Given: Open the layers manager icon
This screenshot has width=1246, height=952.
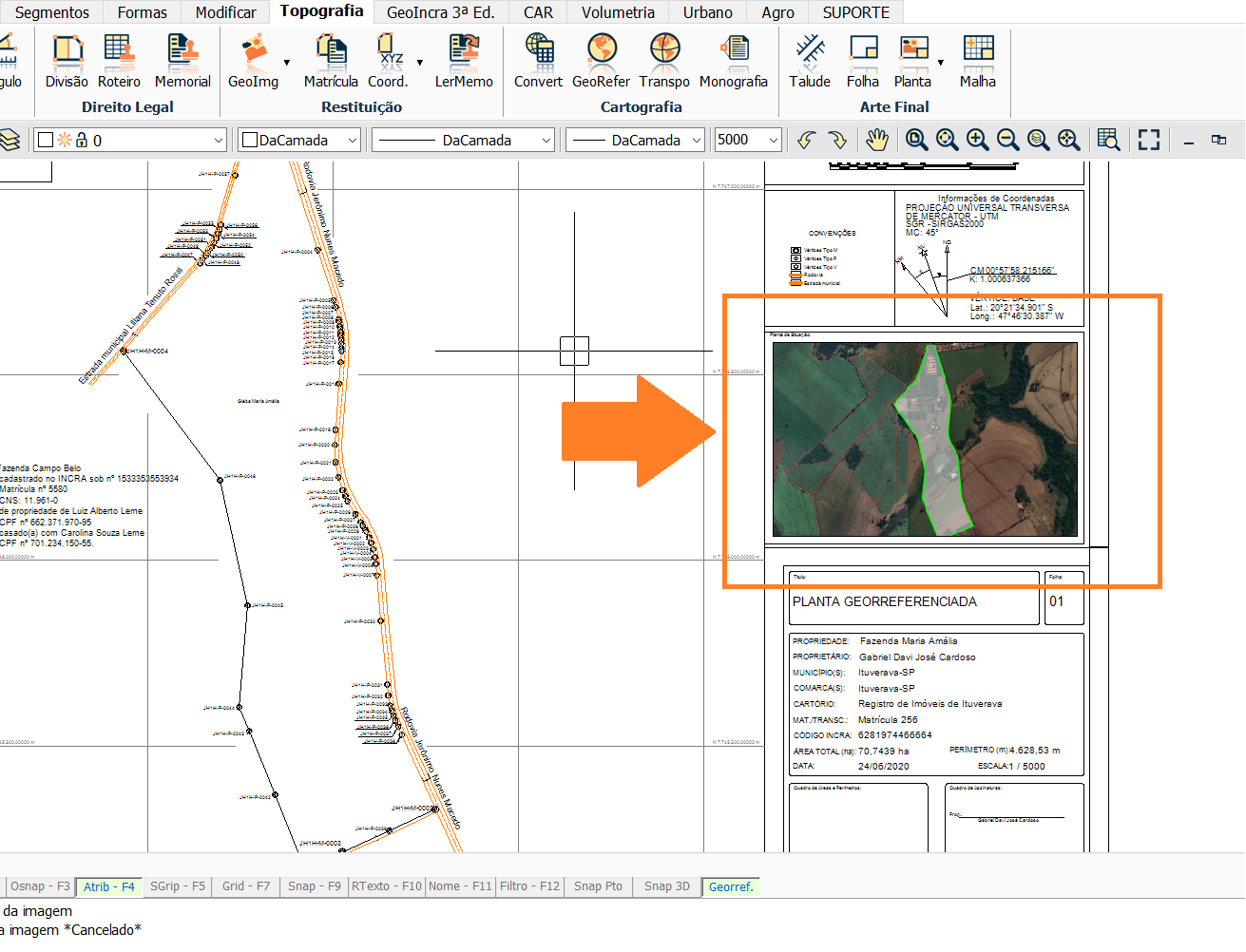Looking at the screenshot, I should [9, 140].
